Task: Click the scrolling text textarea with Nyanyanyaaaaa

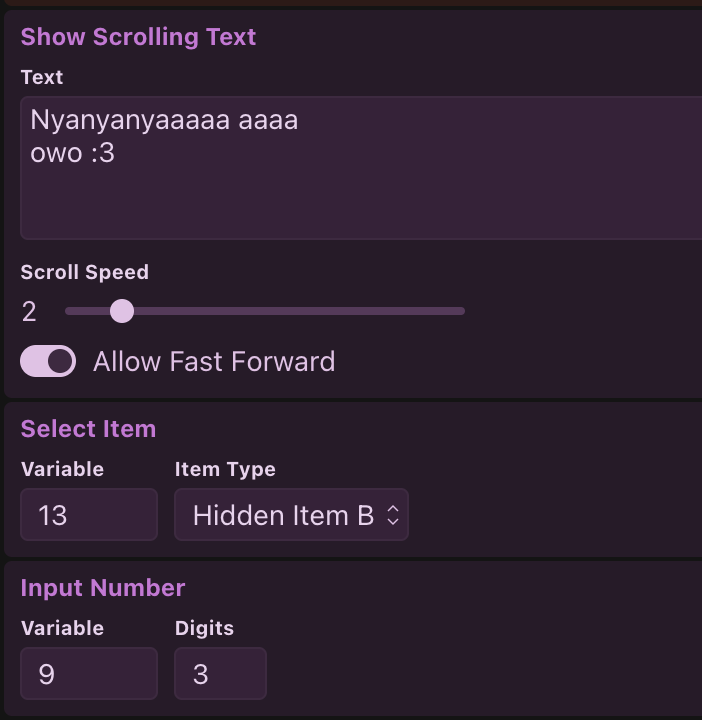Action: [360, 168]
